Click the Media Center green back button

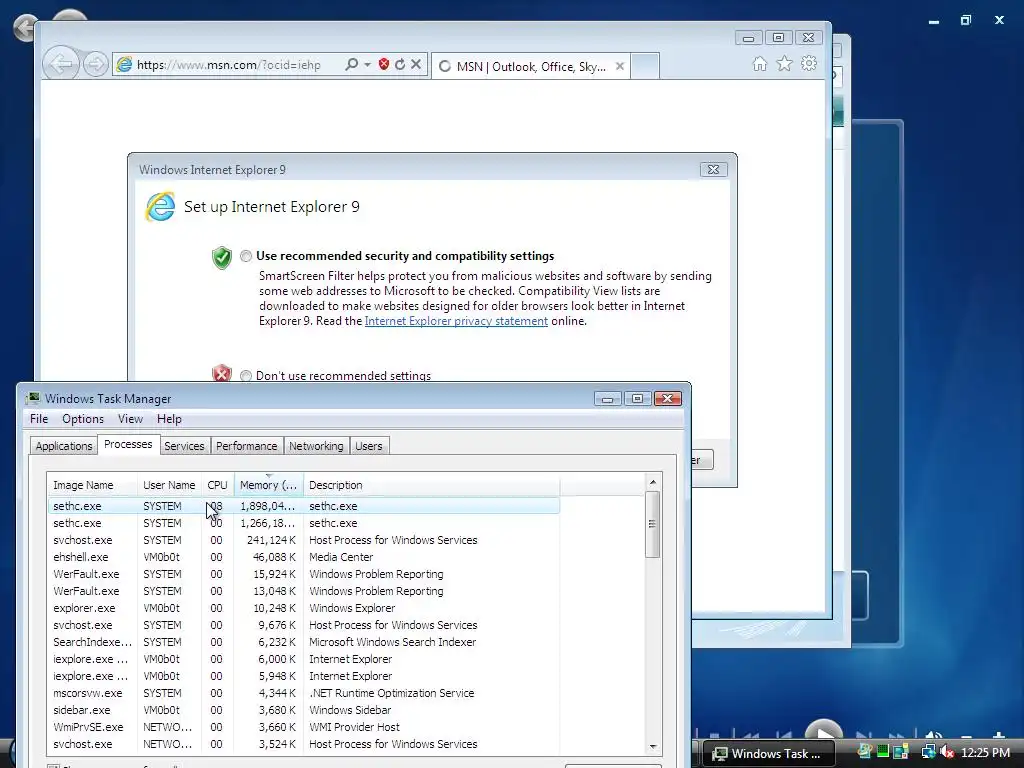tap(25, 28)
